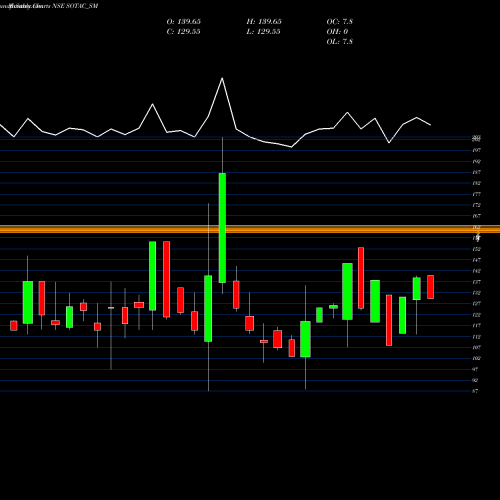Click the 'OL: 7.8' reading
Viewport: 500px width, 500px height.
[340, 42]
